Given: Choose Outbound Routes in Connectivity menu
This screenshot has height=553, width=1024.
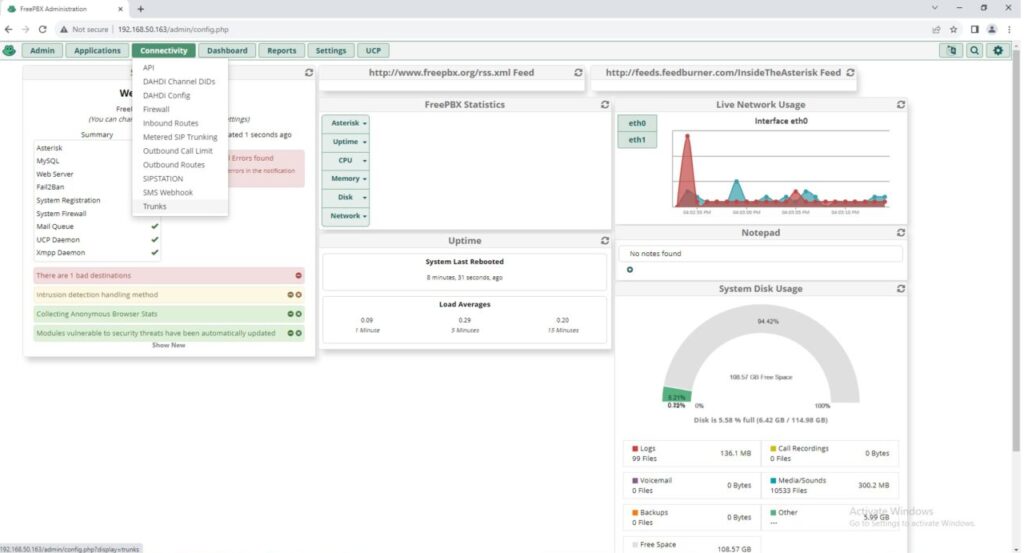Looking at the screenshot, I should (174, 165).
